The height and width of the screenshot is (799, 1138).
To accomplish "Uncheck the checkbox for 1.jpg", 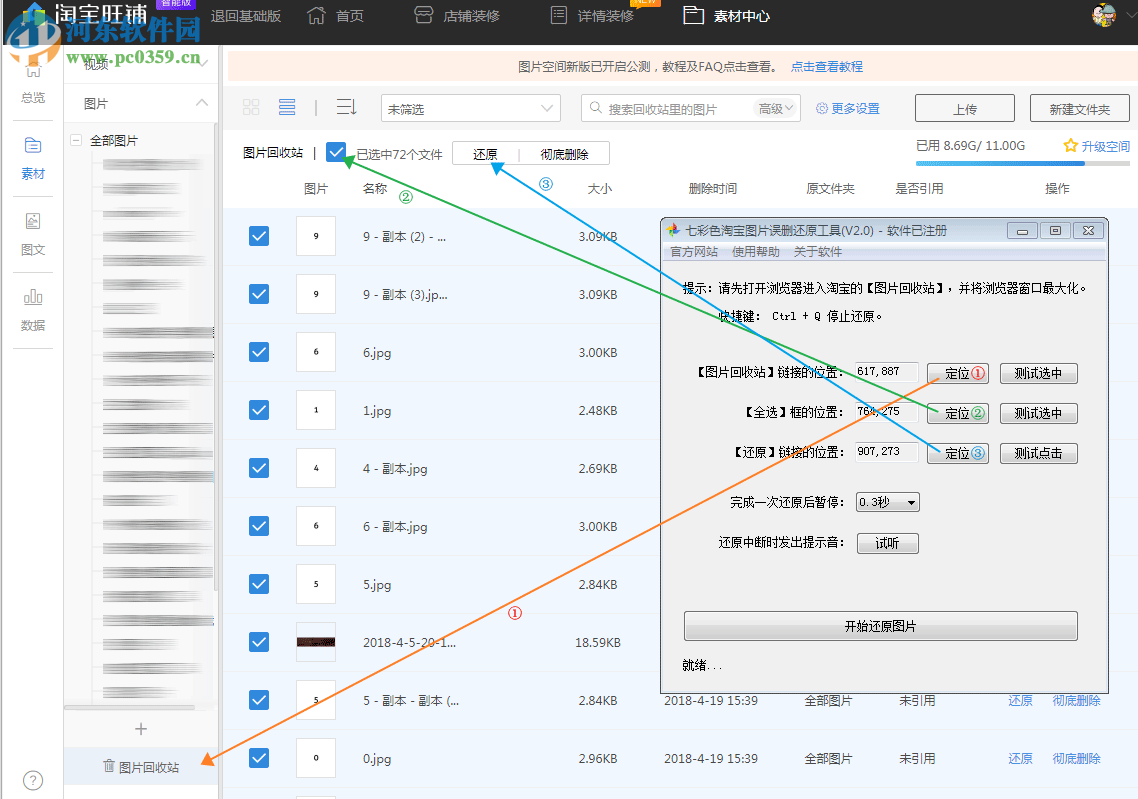I will [x=259, y=410].
